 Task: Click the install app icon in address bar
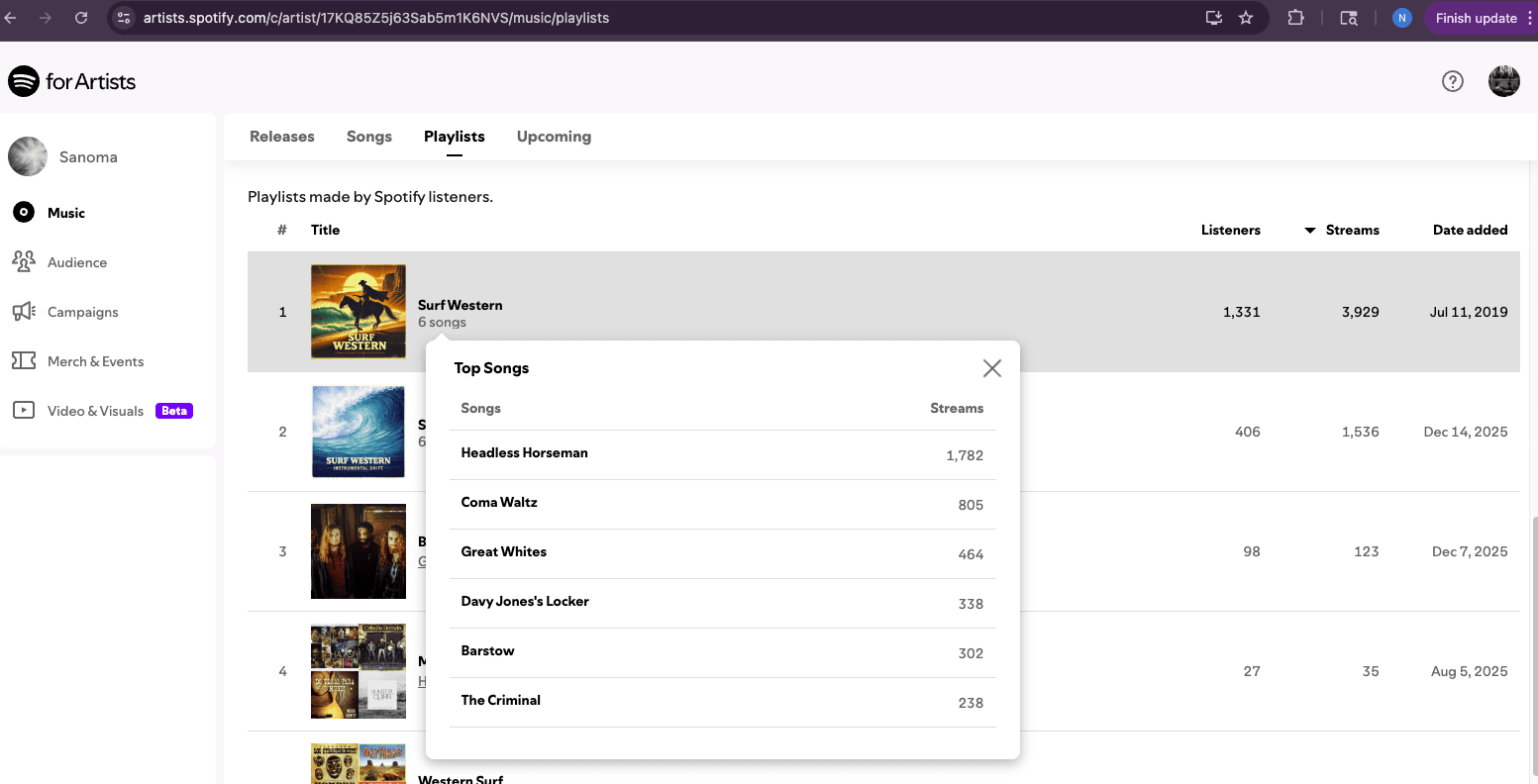[x=1213, y=18]
